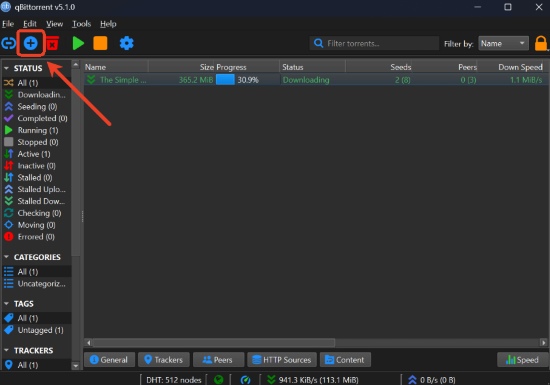
Task: Select the Downloading status filter
Action: (x=36, y=95)
